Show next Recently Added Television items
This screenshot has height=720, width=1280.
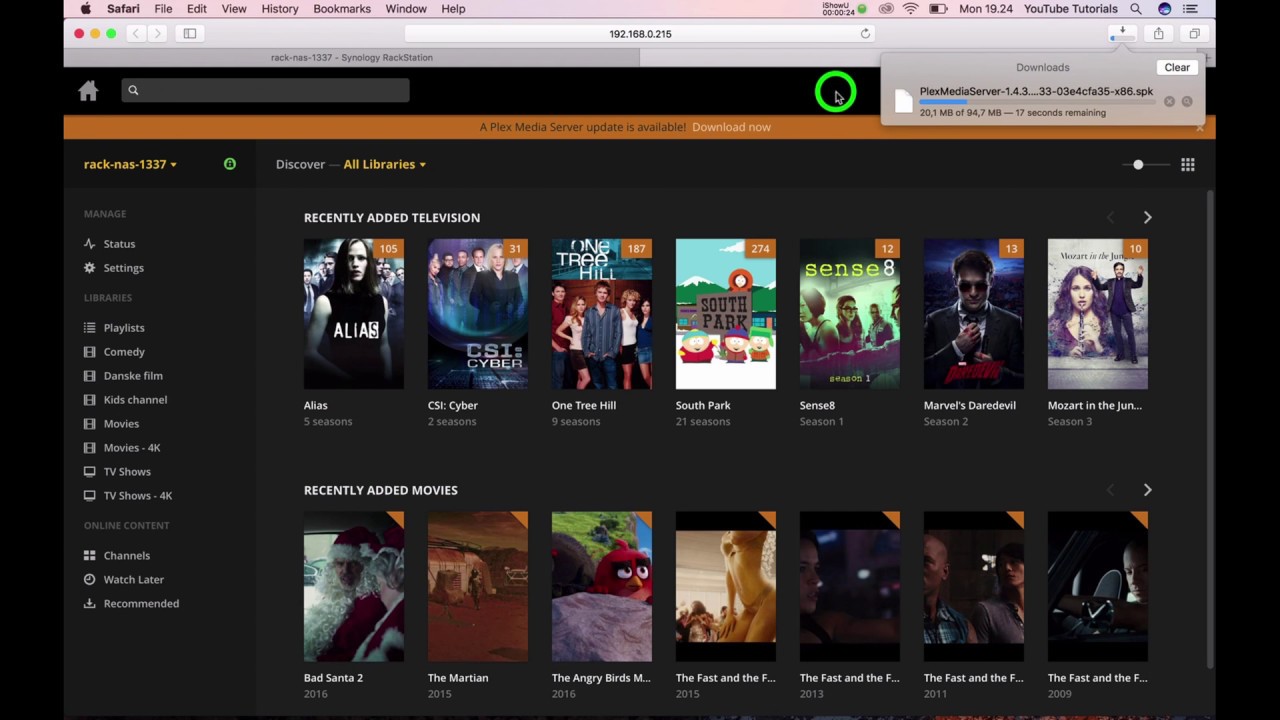pyautogui.click(x=1147, y=218)
